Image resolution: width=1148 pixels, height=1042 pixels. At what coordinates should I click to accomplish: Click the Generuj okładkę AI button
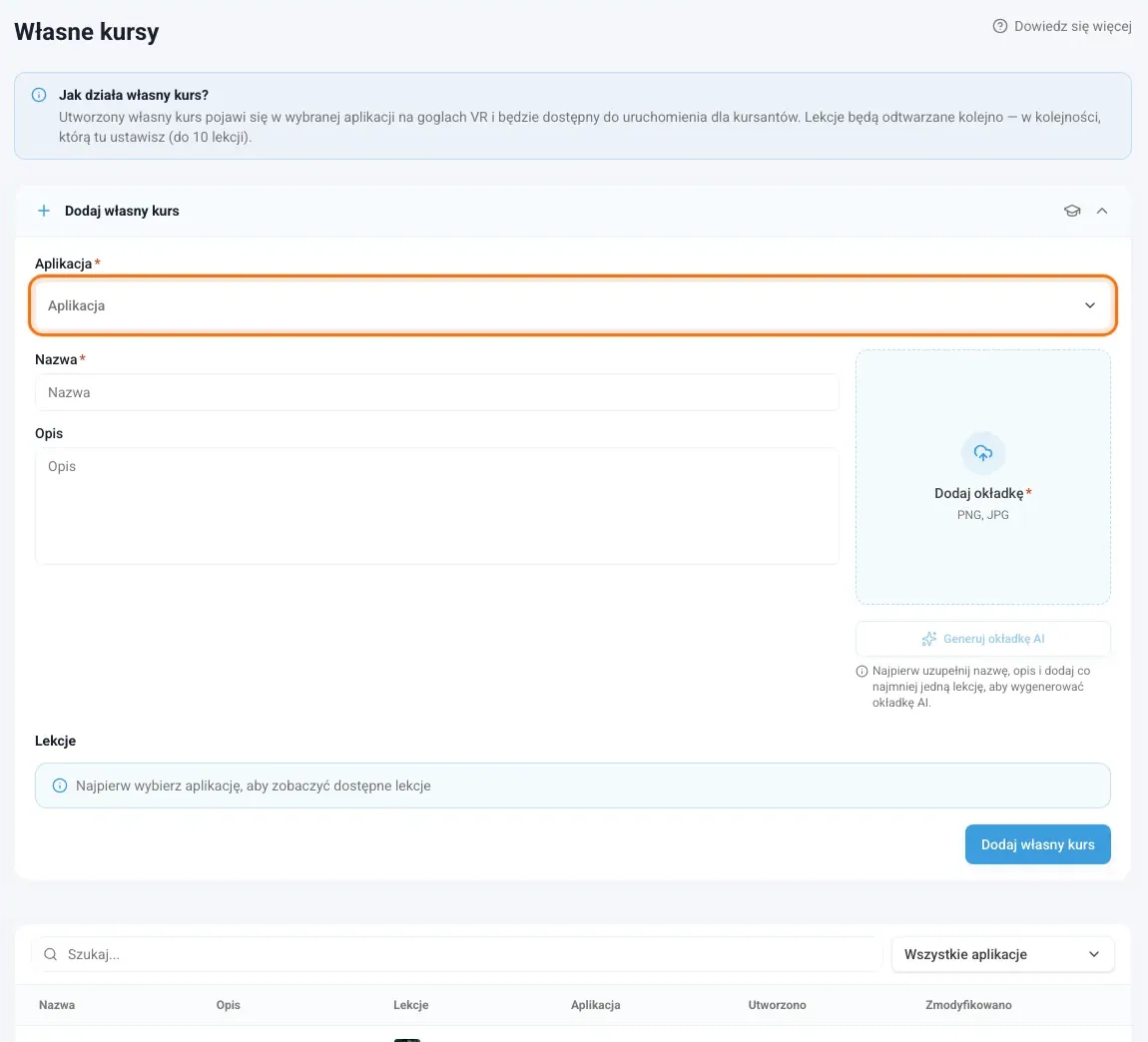(982, 639)
